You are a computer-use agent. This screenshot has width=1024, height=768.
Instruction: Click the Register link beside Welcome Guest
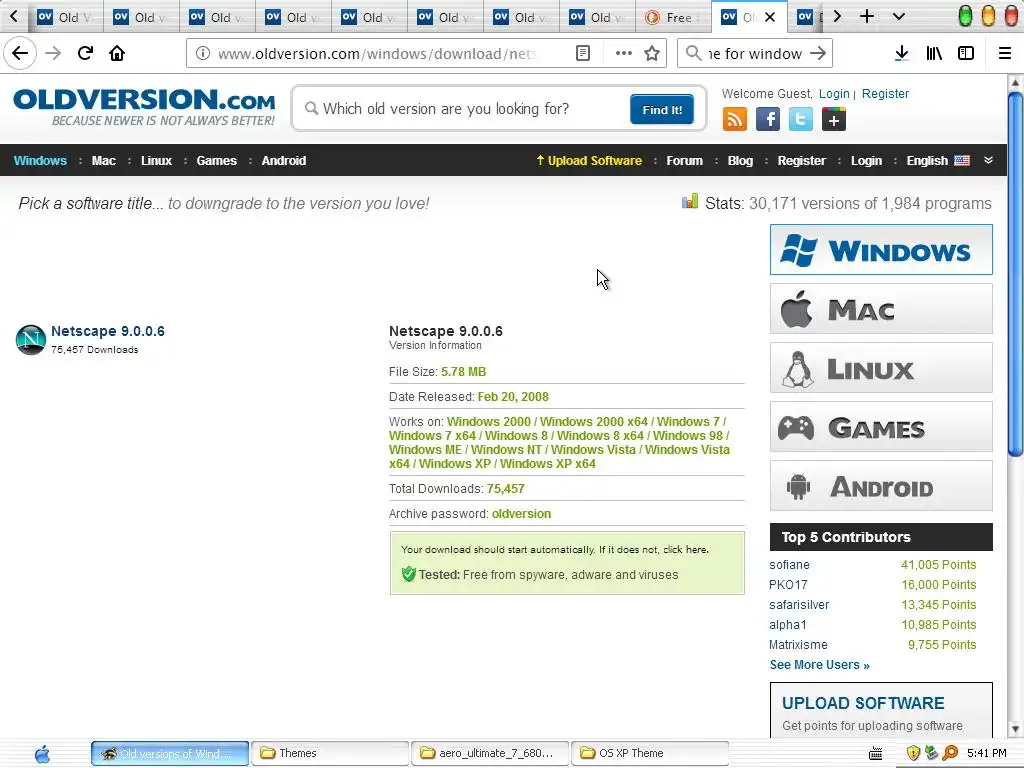885,93
